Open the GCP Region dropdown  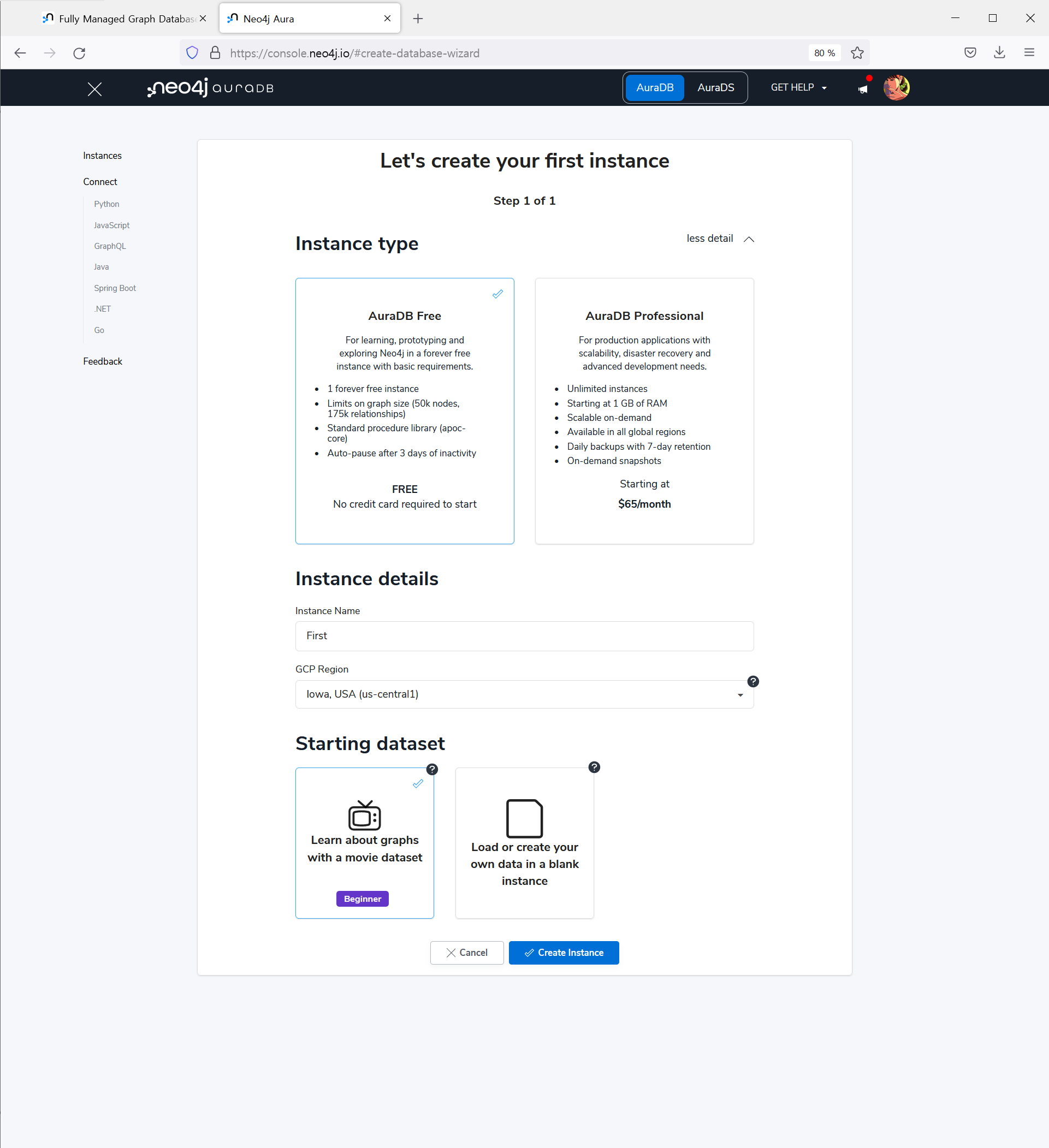(524, 694)
